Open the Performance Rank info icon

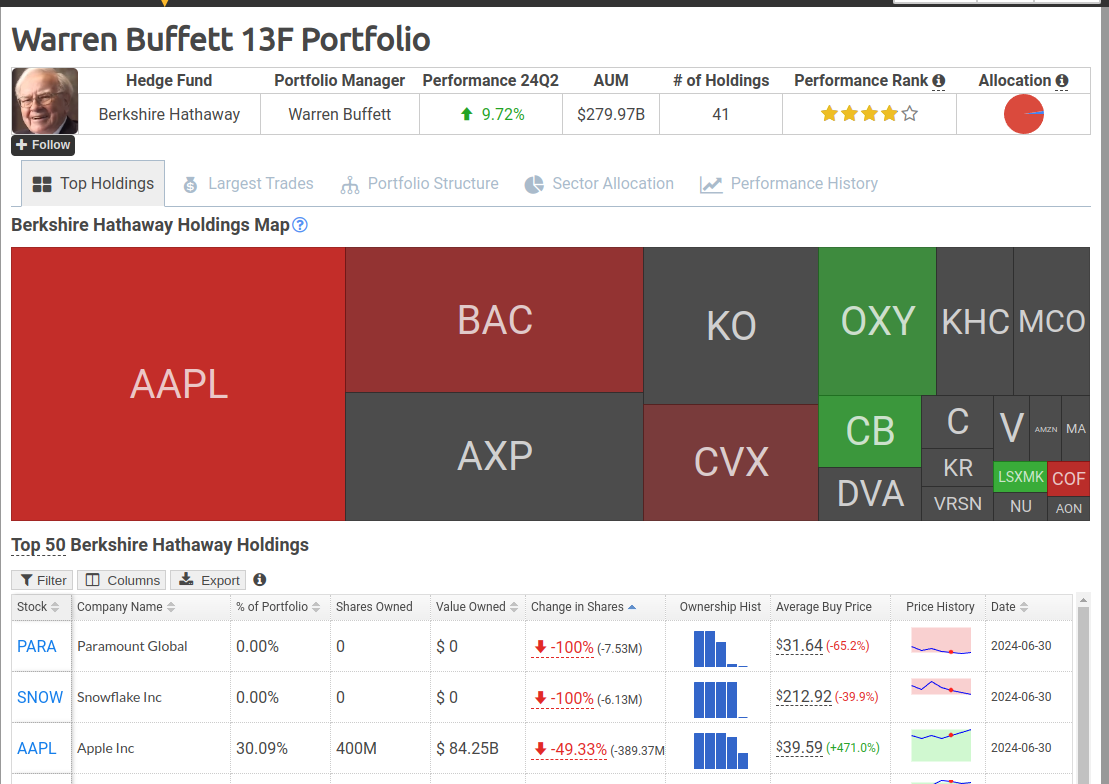(x=939, y=81)
